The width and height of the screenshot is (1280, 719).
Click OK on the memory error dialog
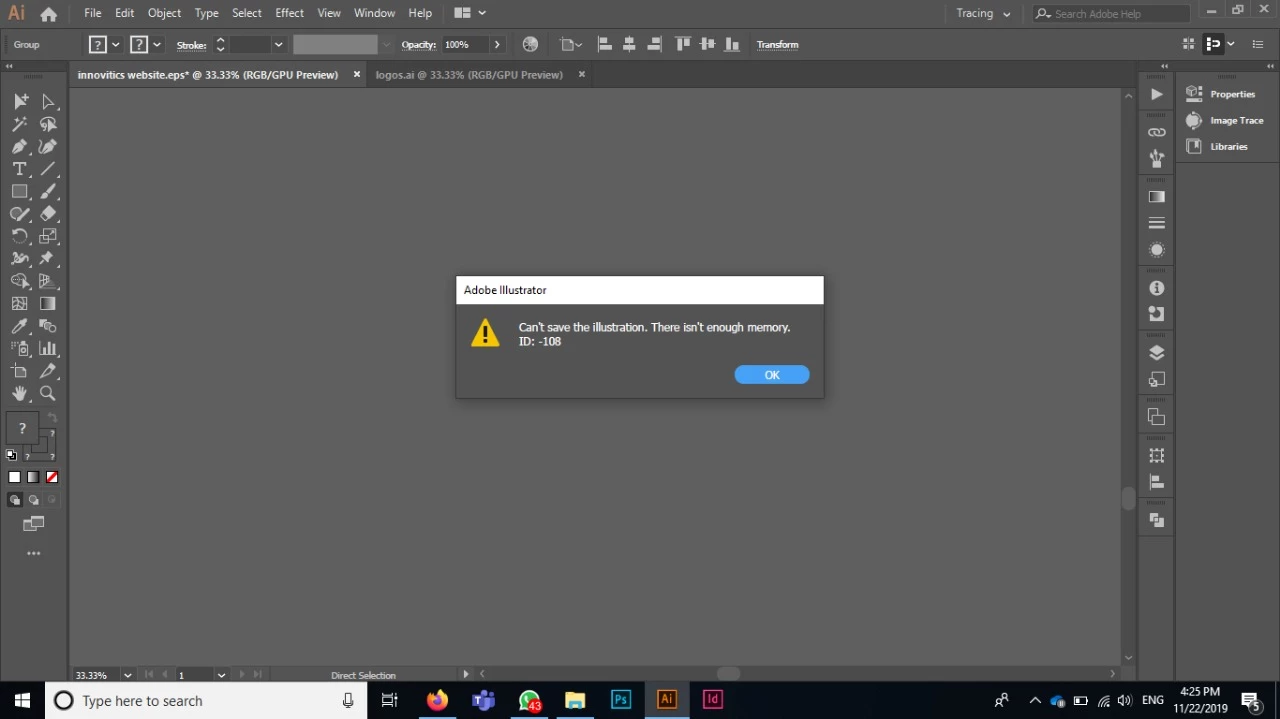772,375
